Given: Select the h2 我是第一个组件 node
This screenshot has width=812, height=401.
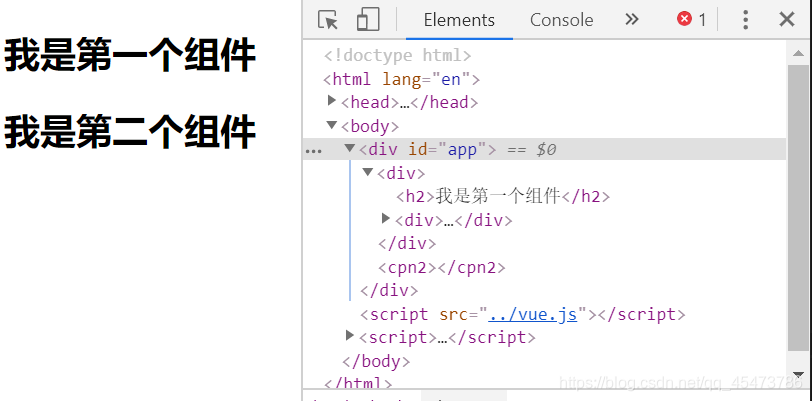Looking at the screenshot, I should click(503, 197).
